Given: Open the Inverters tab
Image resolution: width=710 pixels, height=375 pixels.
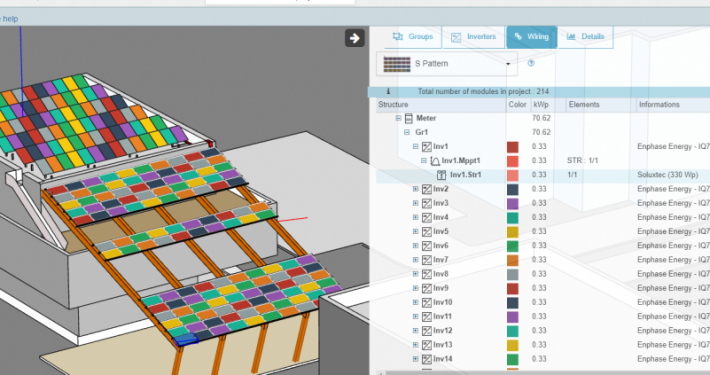Looking at the screenshot, I should coord(474,37).
